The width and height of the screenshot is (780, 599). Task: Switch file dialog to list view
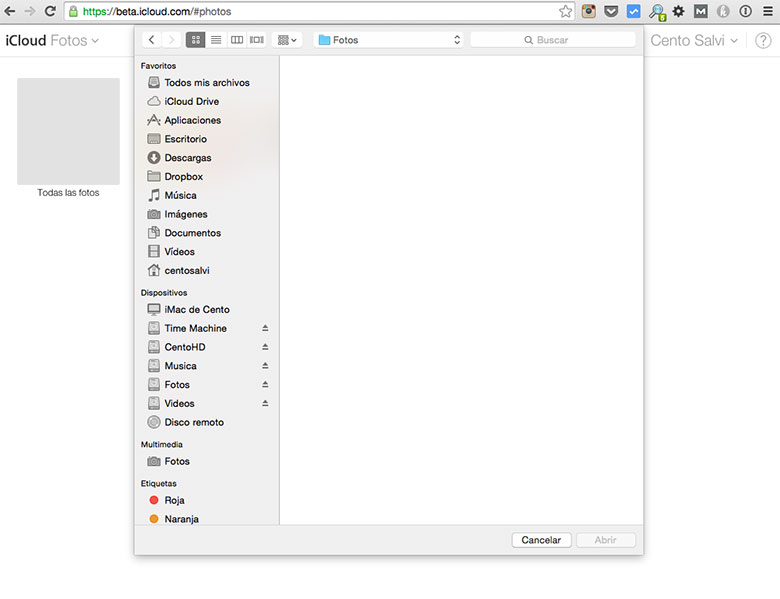[216, 40]
